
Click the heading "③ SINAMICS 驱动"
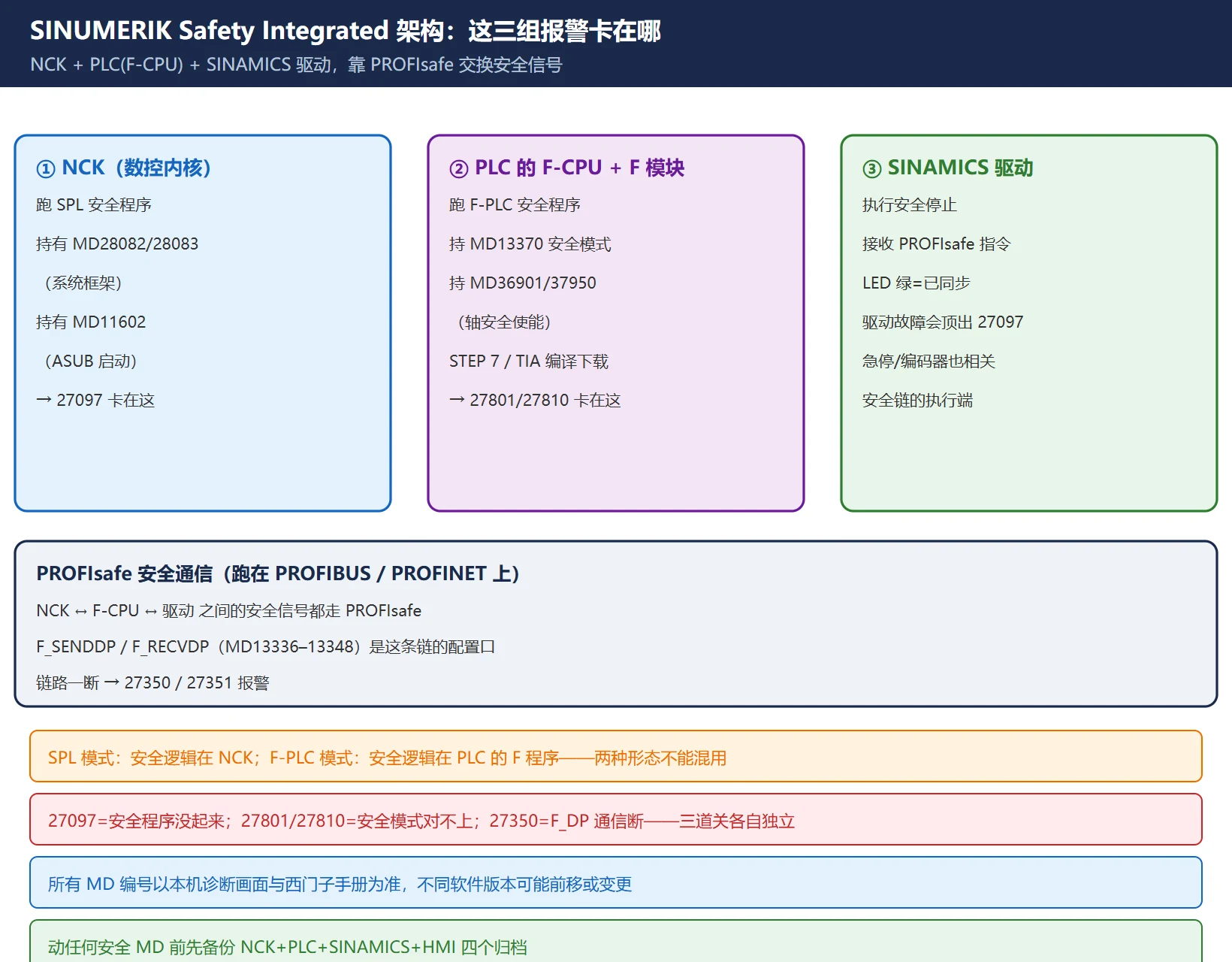point(948,168)
